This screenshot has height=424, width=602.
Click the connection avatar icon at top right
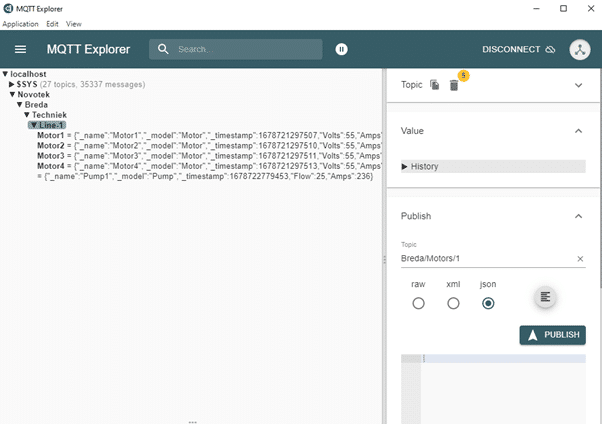click(x=580, y=49)
